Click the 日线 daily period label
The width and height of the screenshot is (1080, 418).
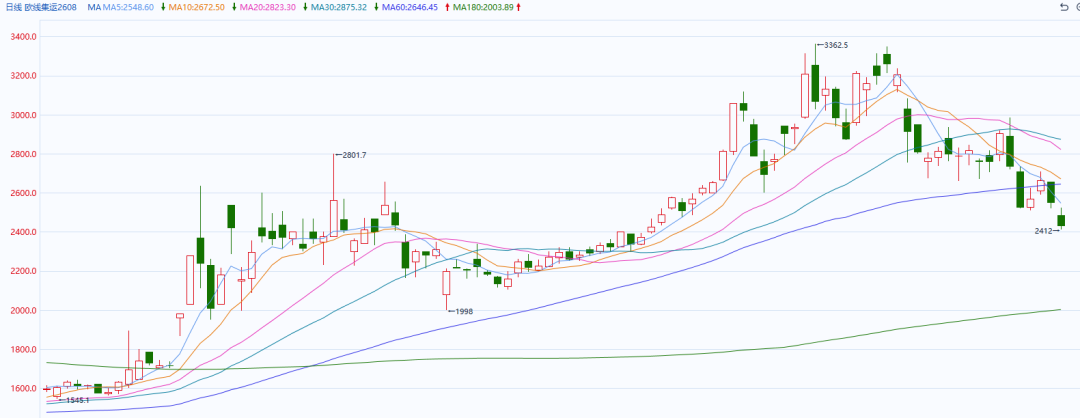coord(13,7)
